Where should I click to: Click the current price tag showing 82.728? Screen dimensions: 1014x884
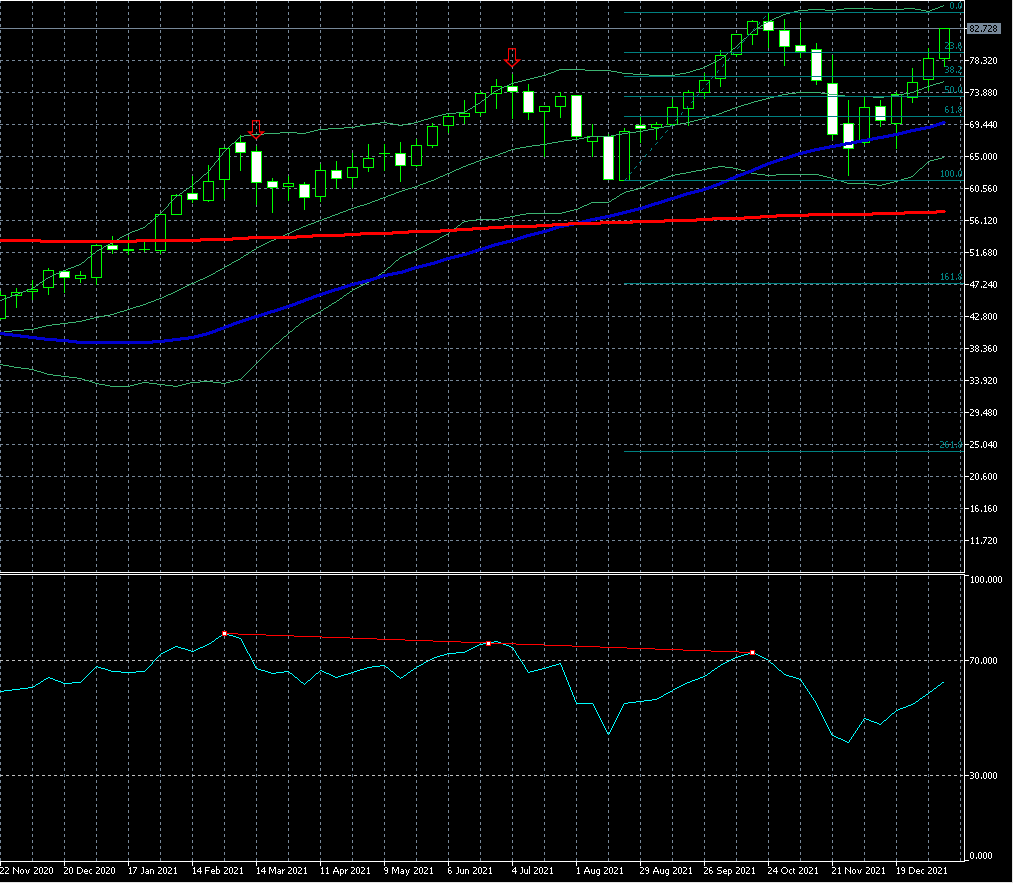[x=982, y=29]
